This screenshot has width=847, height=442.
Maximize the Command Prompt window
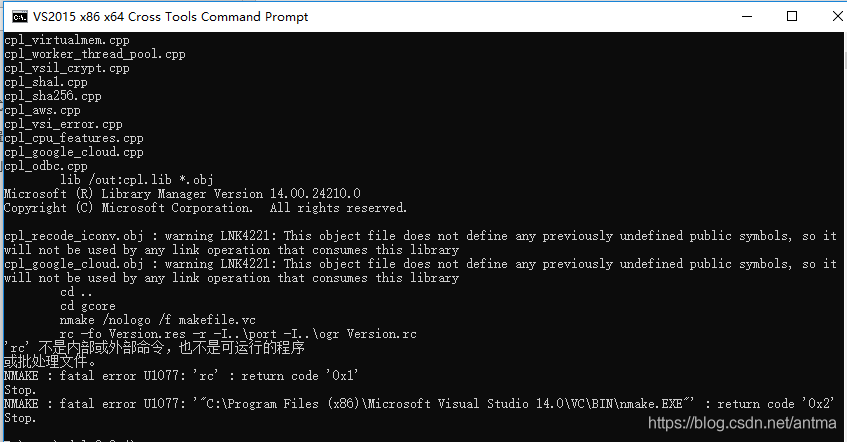coord(792,16)
